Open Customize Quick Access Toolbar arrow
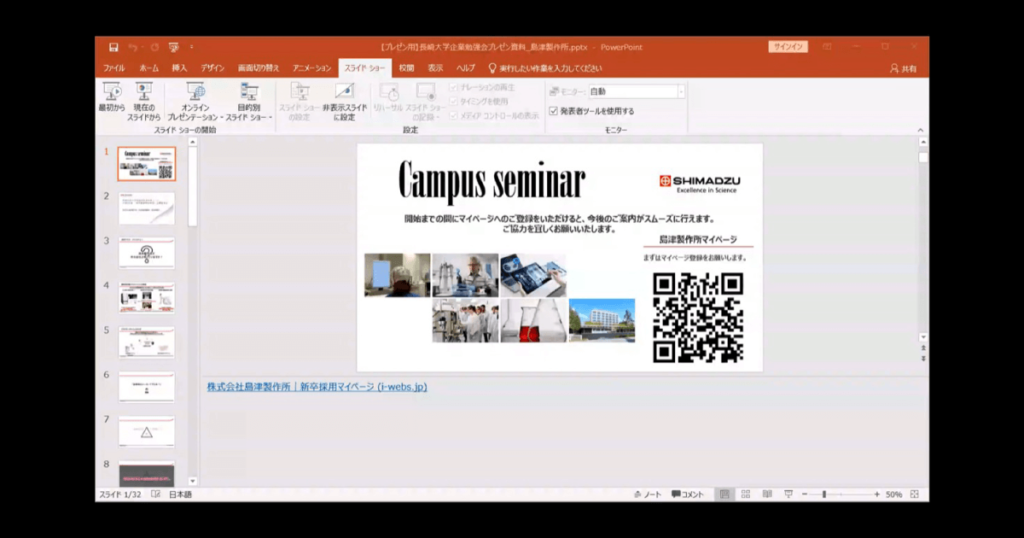Screen dimensions: 1024x538 pos(191,47)
